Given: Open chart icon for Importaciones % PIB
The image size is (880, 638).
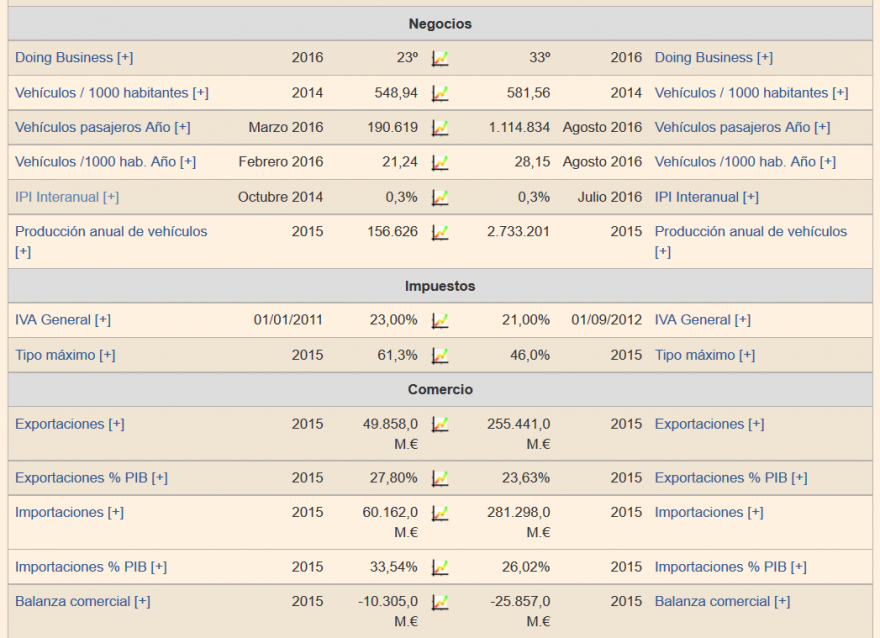Looking at the screenshot, I should pyautogui.click(x=440, y=567).
